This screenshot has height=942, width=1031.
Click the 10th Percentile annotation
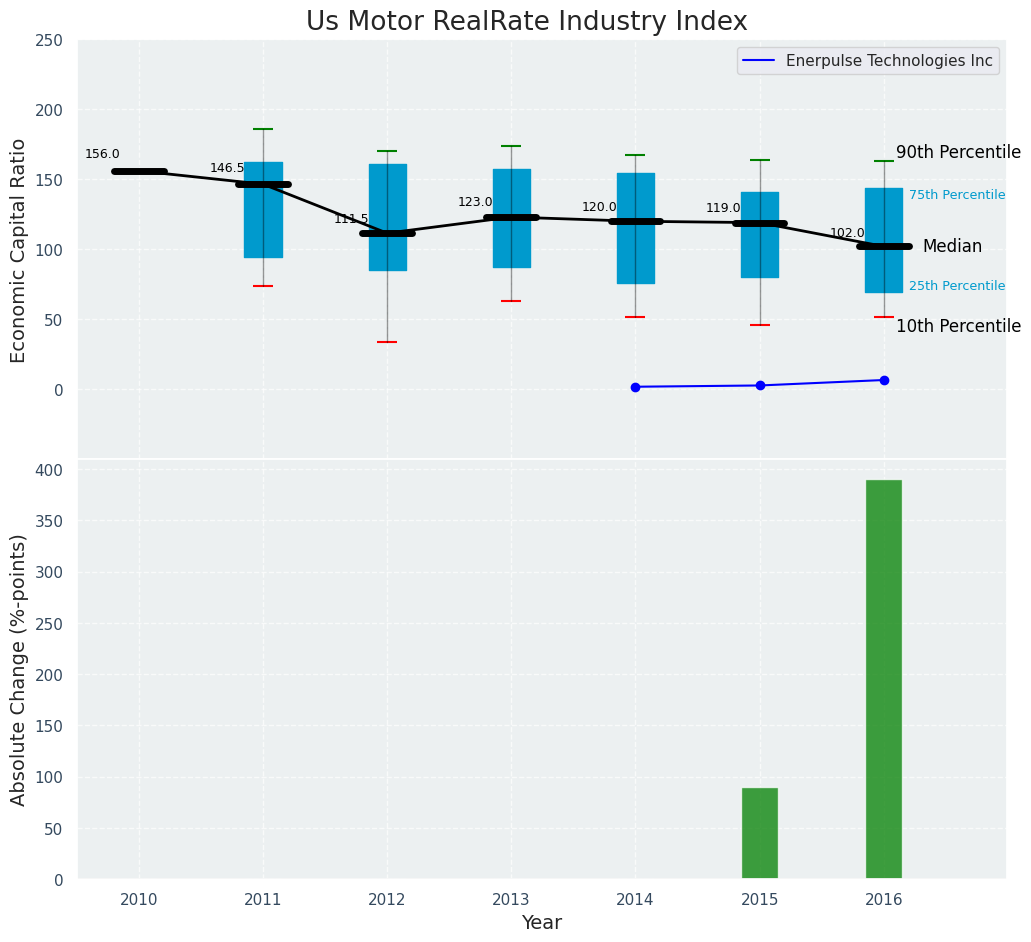pyautogui.click(x=958, y=327)
